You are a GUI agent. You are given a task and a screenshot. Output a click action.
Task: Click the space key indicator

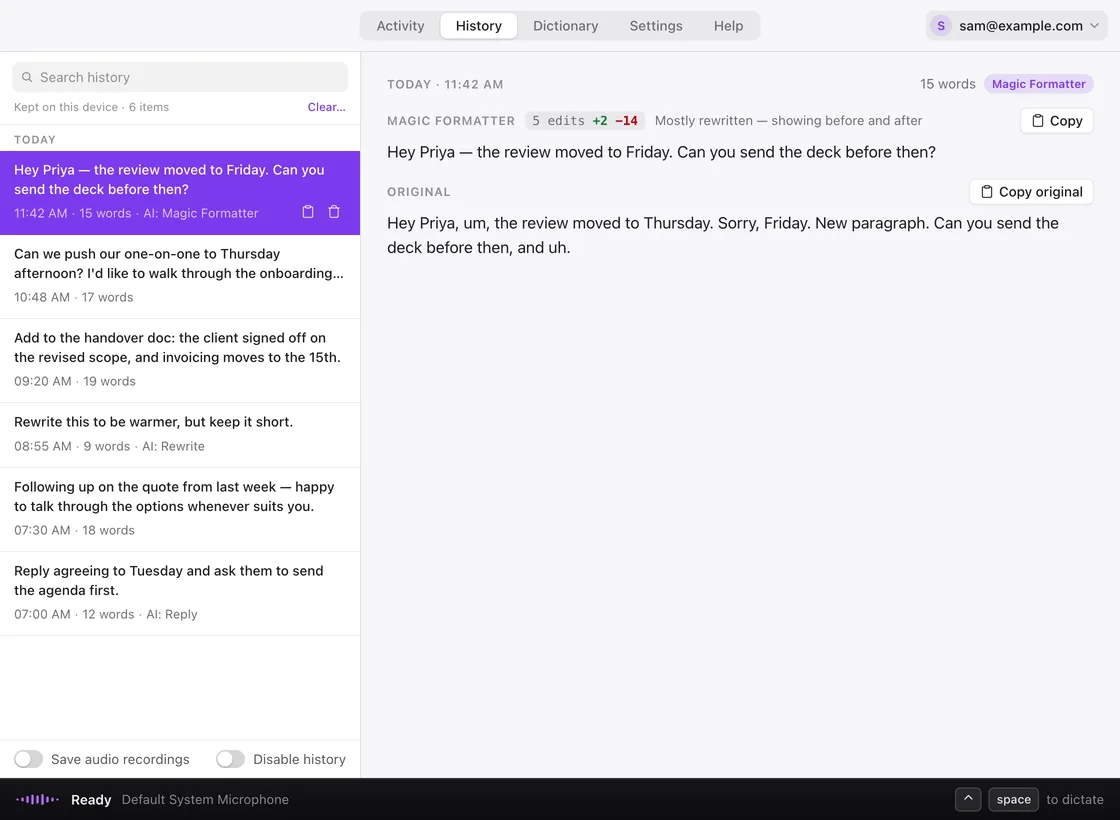[1013, 799]
